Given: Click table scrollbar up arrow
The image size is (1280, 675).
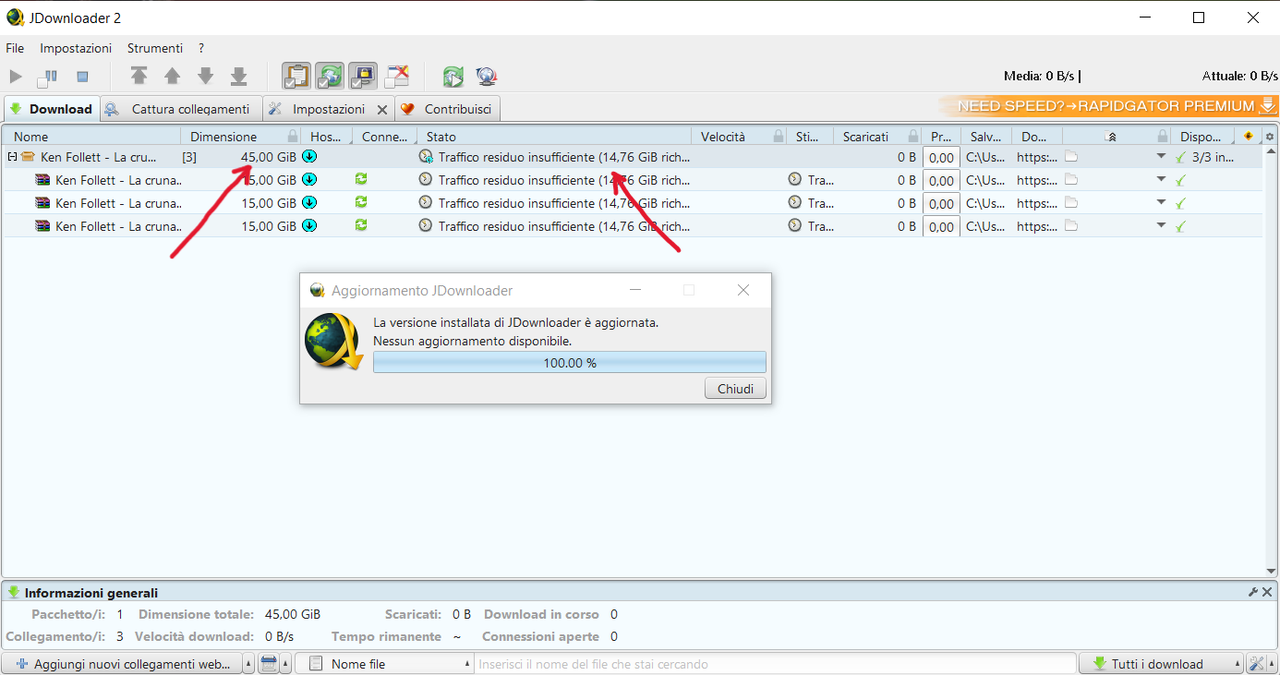Looking at the screenshot, I should [1270, 152].
